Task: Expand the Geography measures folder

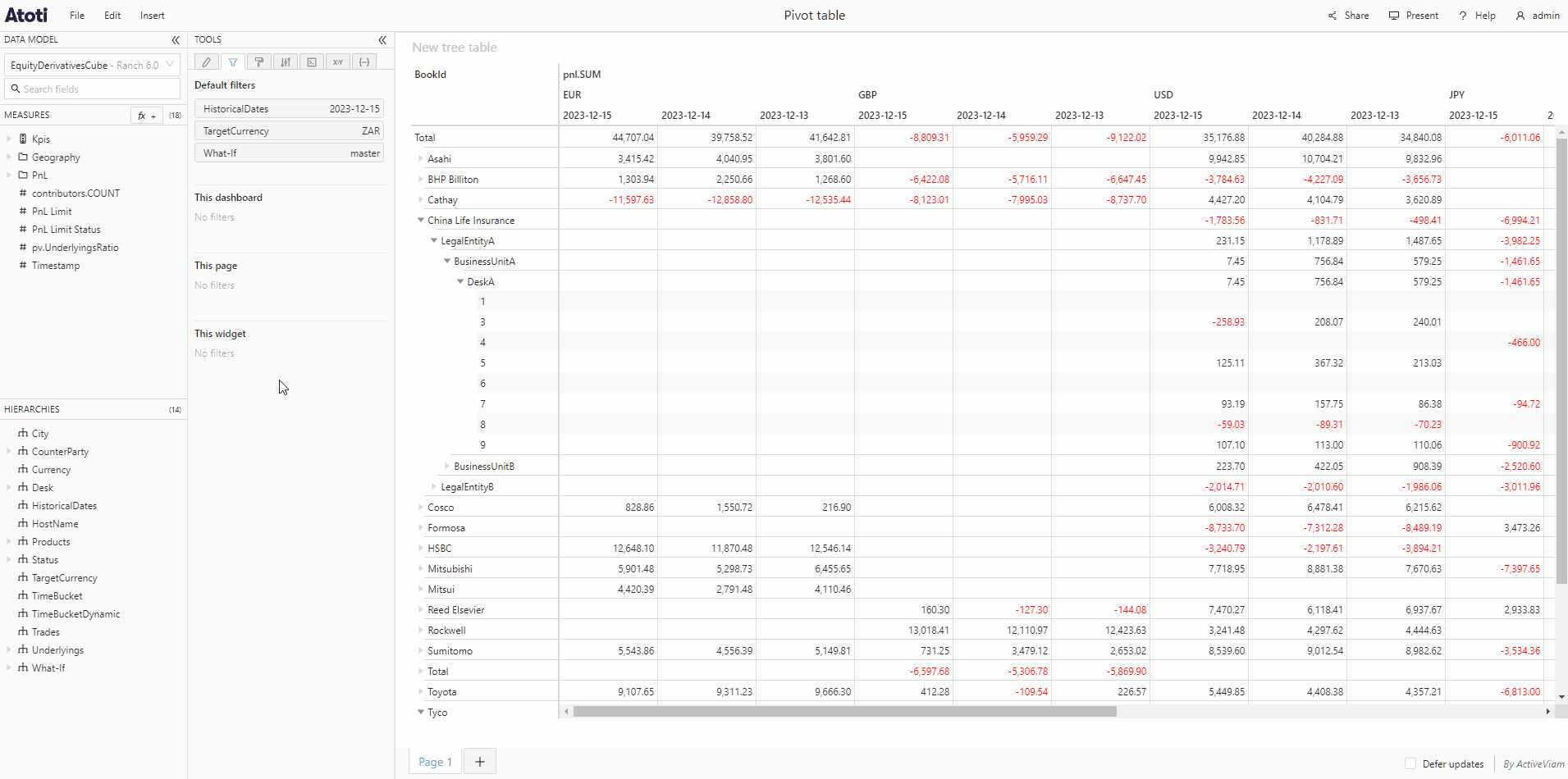Action: coord(9,157)
